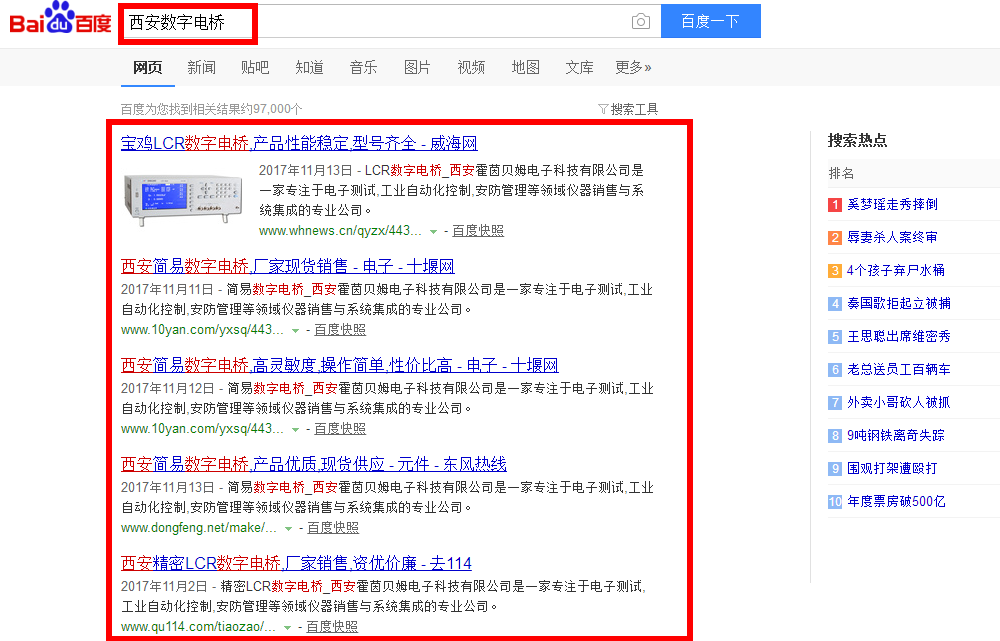The image size is (1000, 641).
Task: Click the www.qu114.com/tiaozao URL text
Action: pos(198,627)
